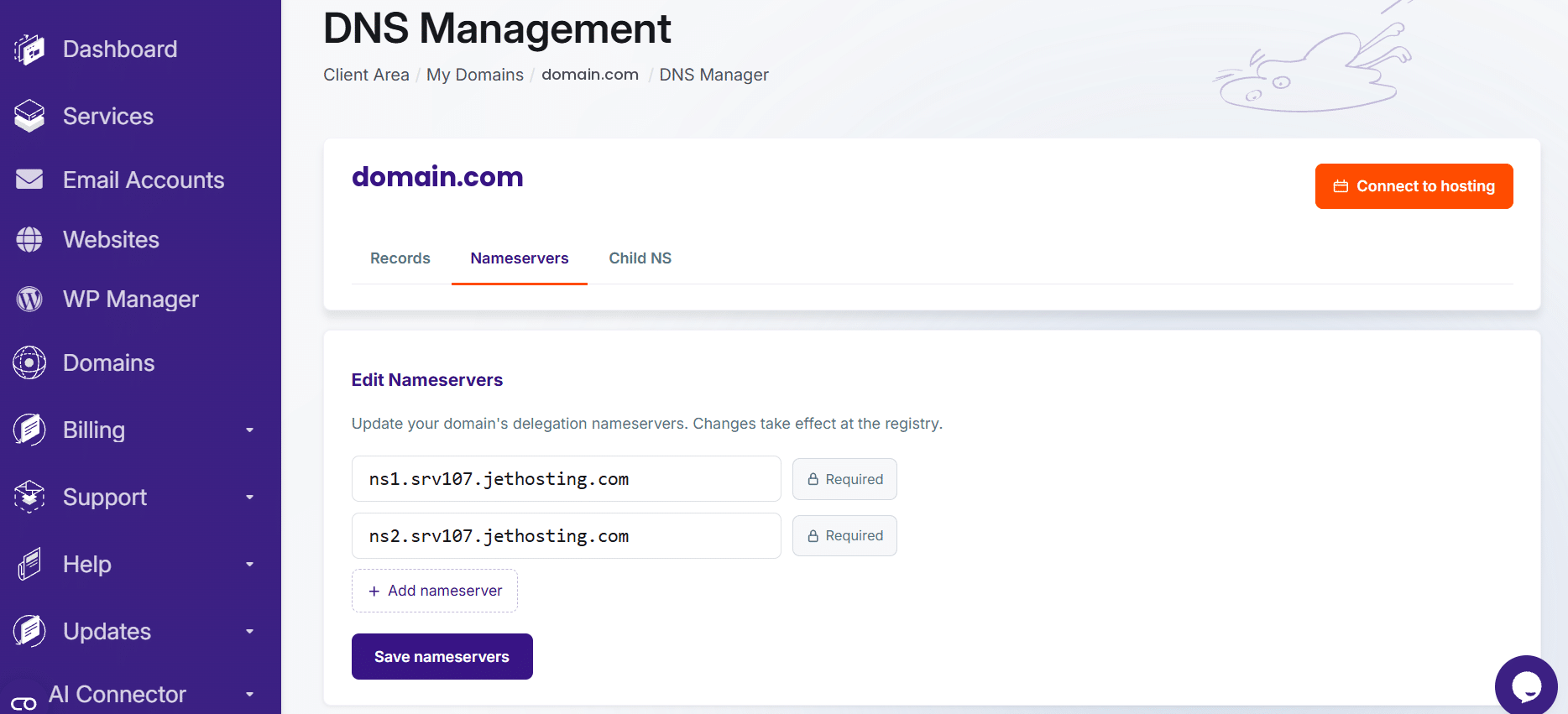The image size is (1568, 714).
Task: Switch to the Records tab
Action: pos(400,258)
